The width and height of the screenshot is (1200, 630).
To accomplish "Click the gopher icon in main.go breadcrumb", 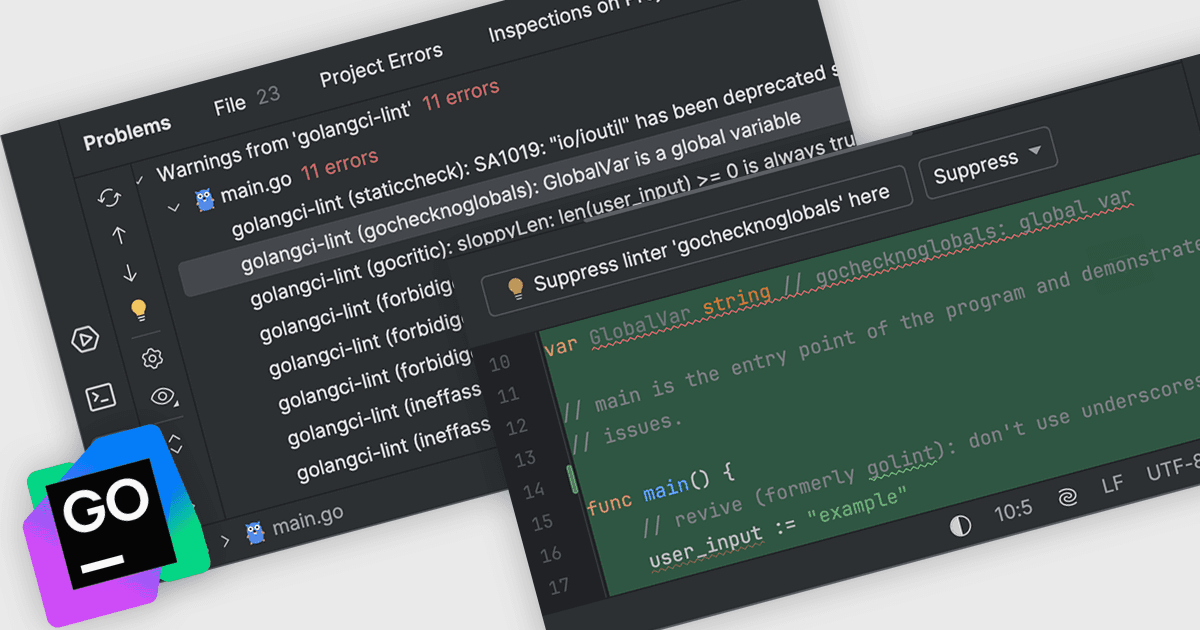I will click(x=255, y=532).
